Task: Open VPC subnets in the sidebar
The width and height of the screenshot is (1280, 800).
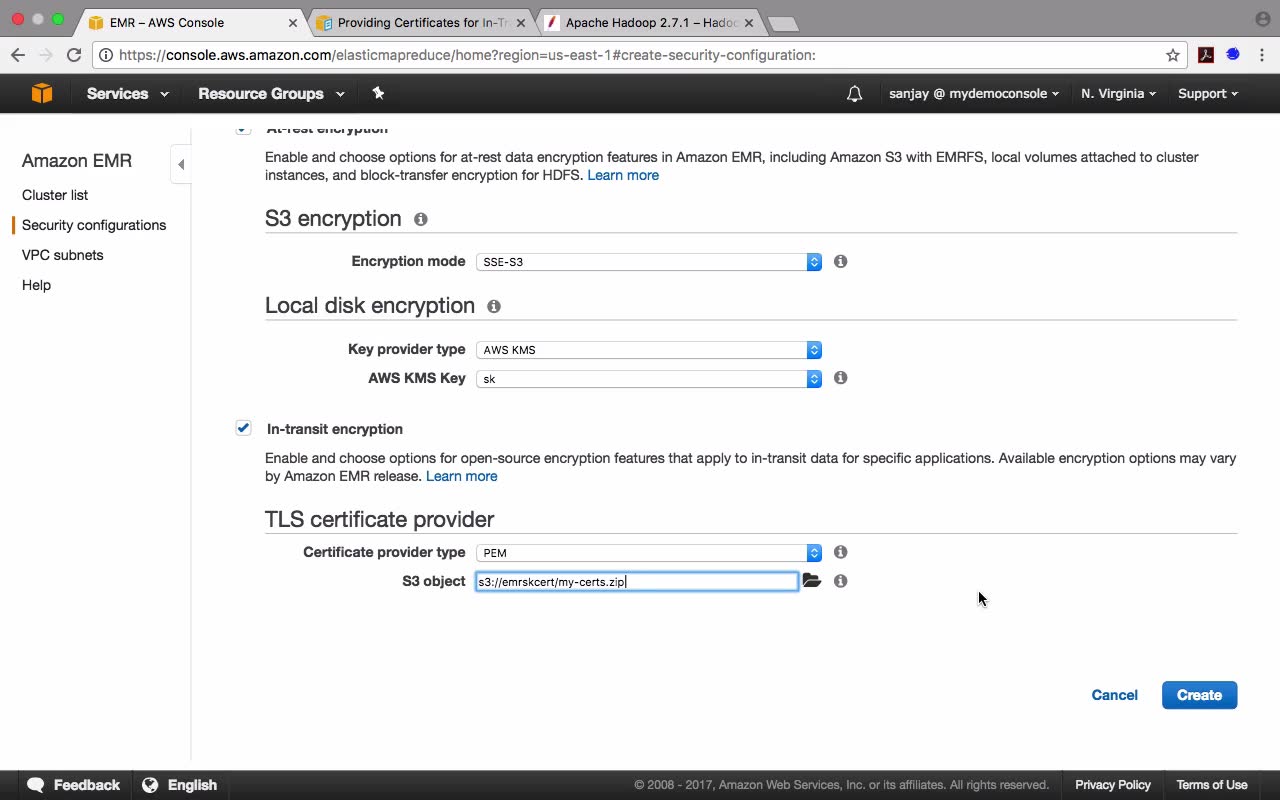Action: point(62,255)
